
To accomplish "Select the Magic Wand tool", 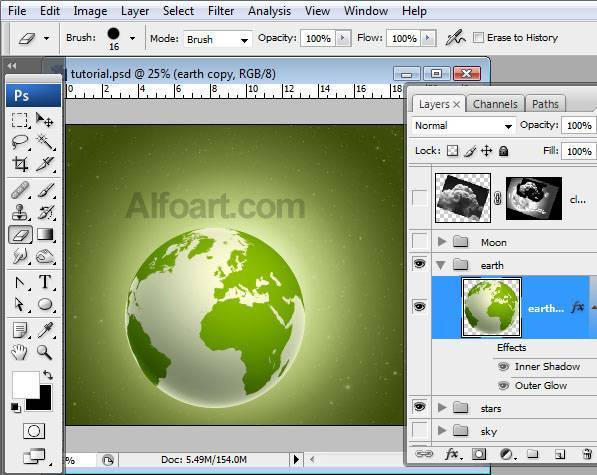I will pos(45,142).
